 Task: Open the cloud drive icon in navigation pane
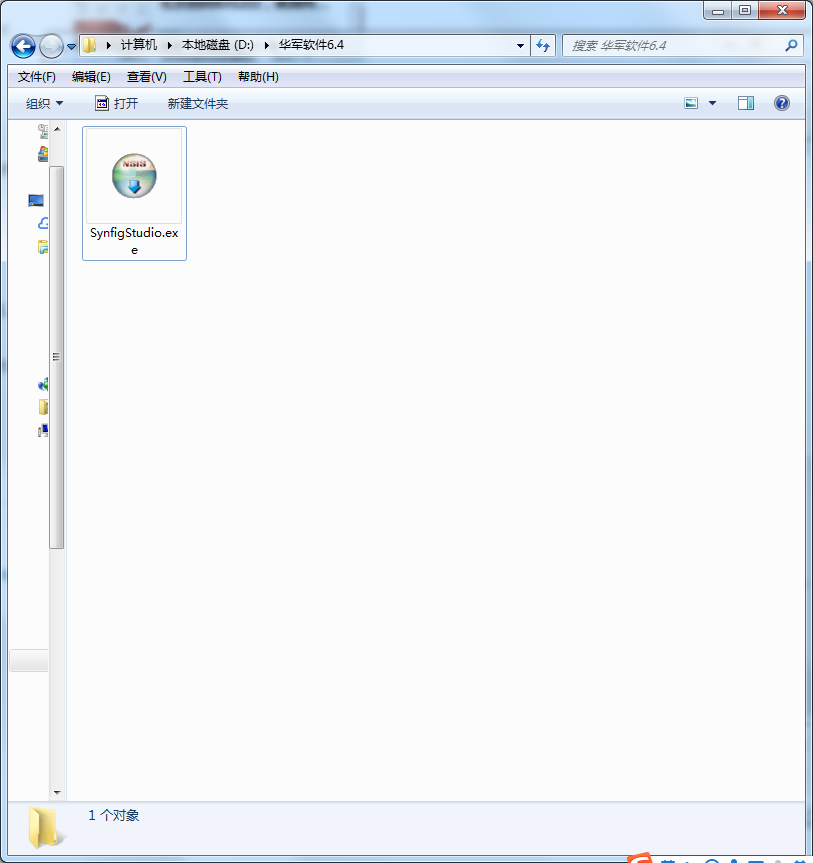[43, 223]
